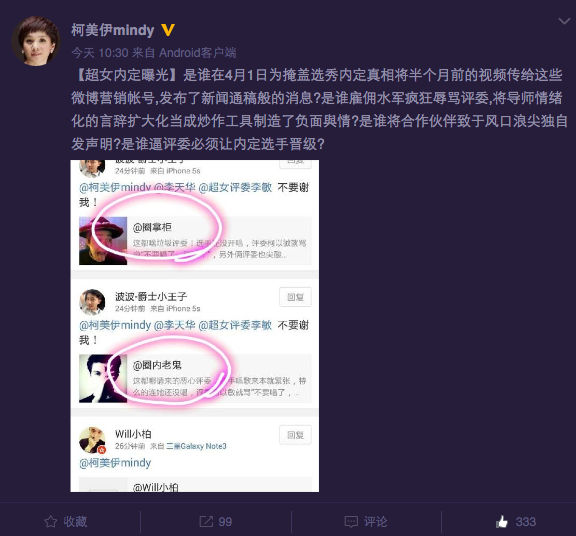Image resolution: width=576 pixels, height=536 pixels.
Task: Open the 柯美伊mindy username link
Action: 113,30
